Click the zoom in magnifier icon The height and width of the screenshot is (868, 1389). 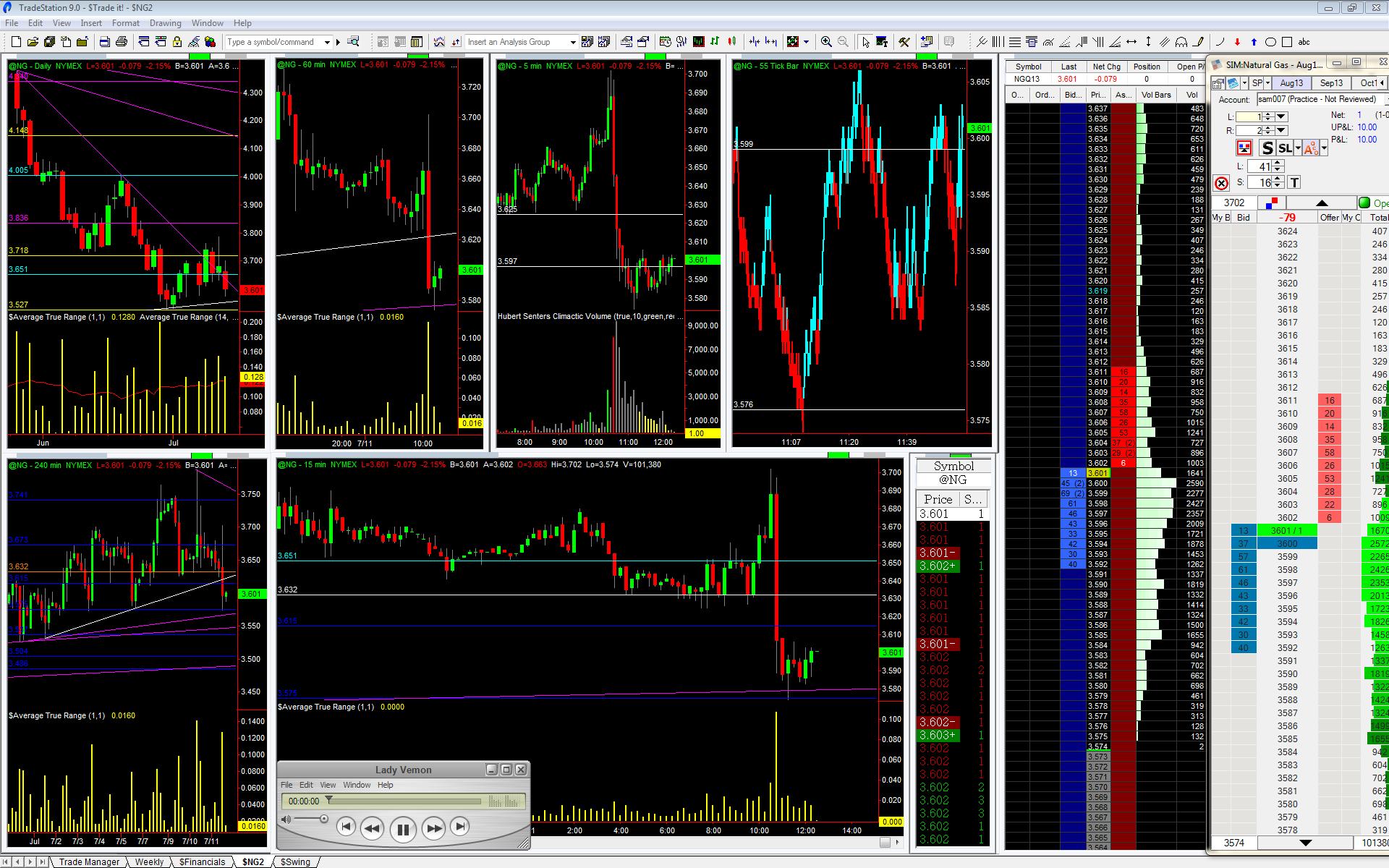826,42
